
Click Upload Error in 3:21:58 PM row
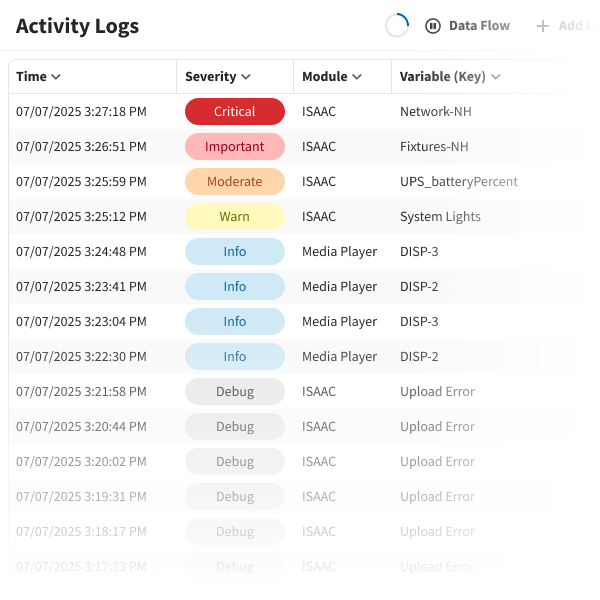point(437,392)
